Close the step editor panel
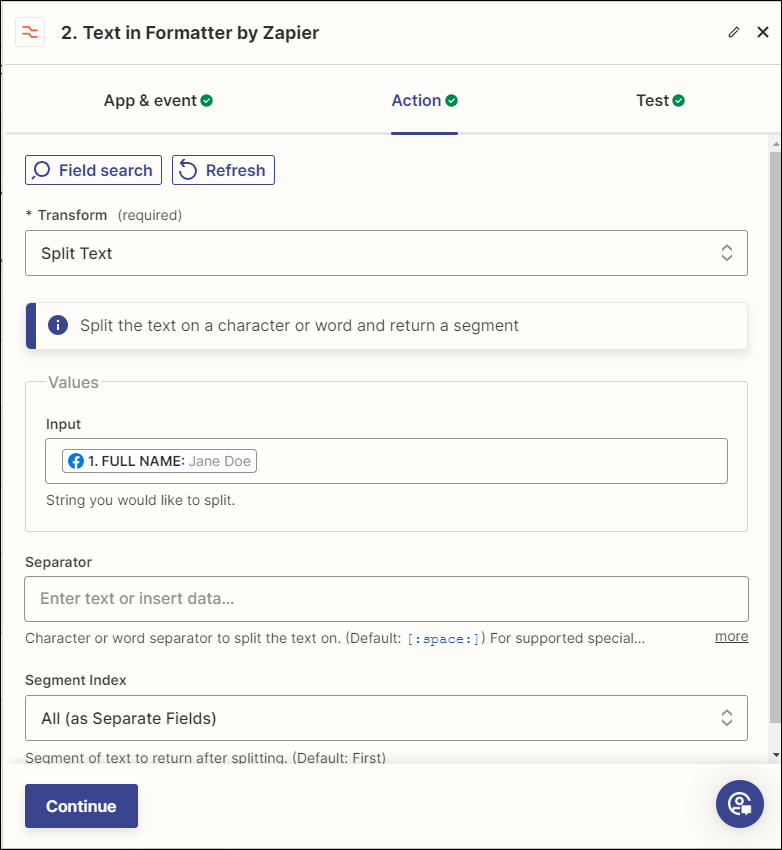The width and height of the screenshot is (782, 850). (762, 32)
